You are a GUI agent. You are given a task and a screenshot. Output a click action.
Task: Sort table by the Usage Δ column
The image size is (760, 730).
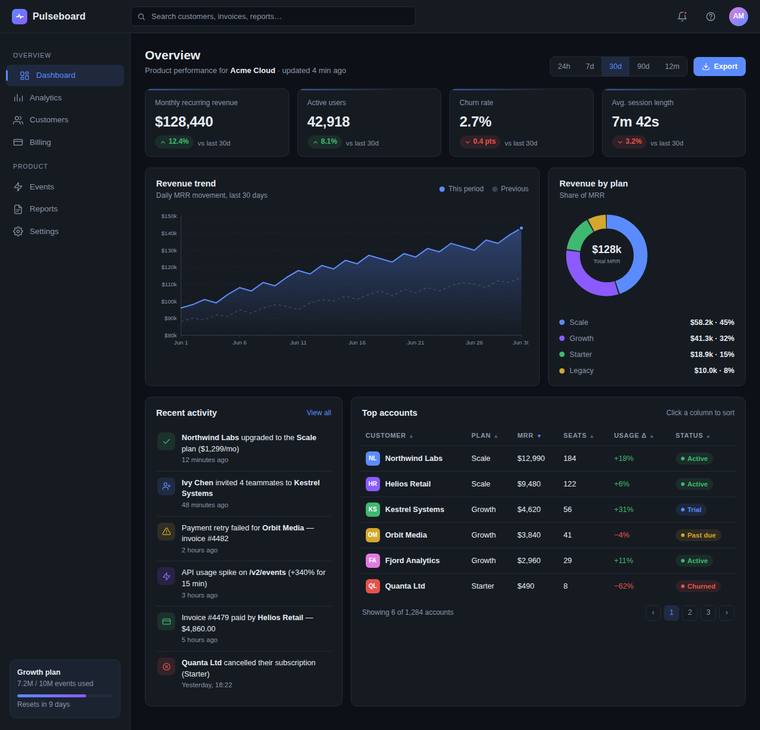click(x=633, y=436)
